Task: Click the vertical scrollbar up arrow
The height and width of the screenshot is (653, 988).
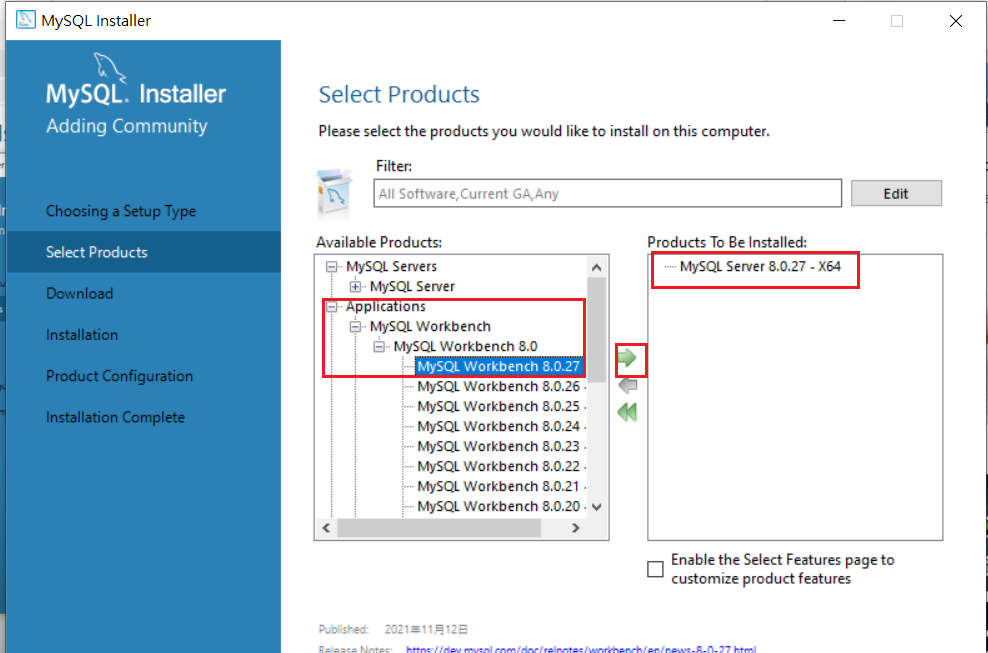Action: pyautogui.click(x=597, y=267)
